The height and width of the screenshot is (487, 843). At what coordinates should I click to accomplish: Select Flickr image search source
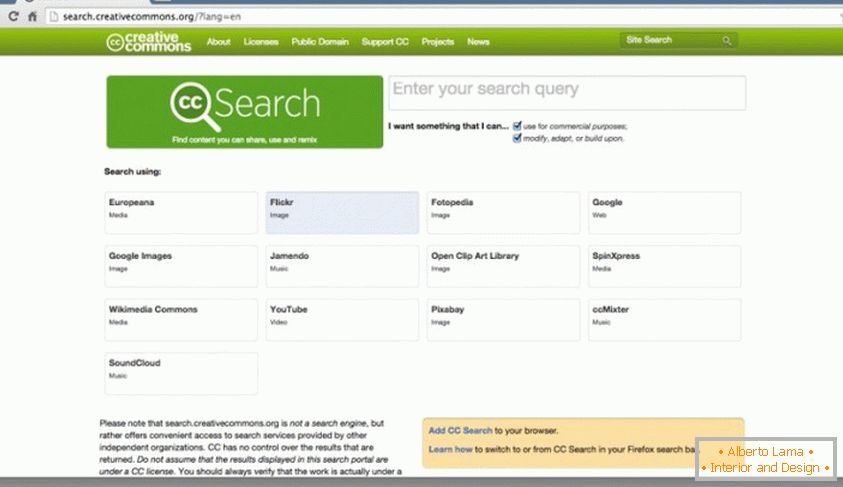coord(342,212)
